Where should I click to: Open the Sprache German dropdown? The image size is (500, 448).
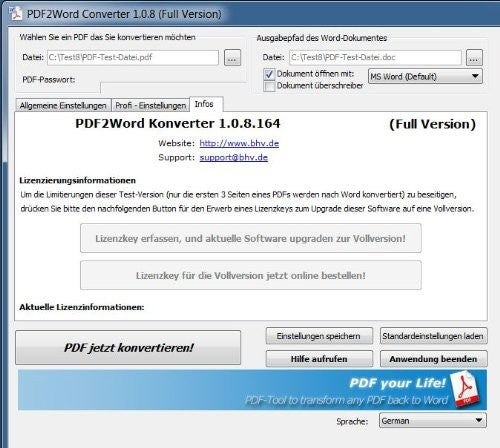(x=433, y=420)
